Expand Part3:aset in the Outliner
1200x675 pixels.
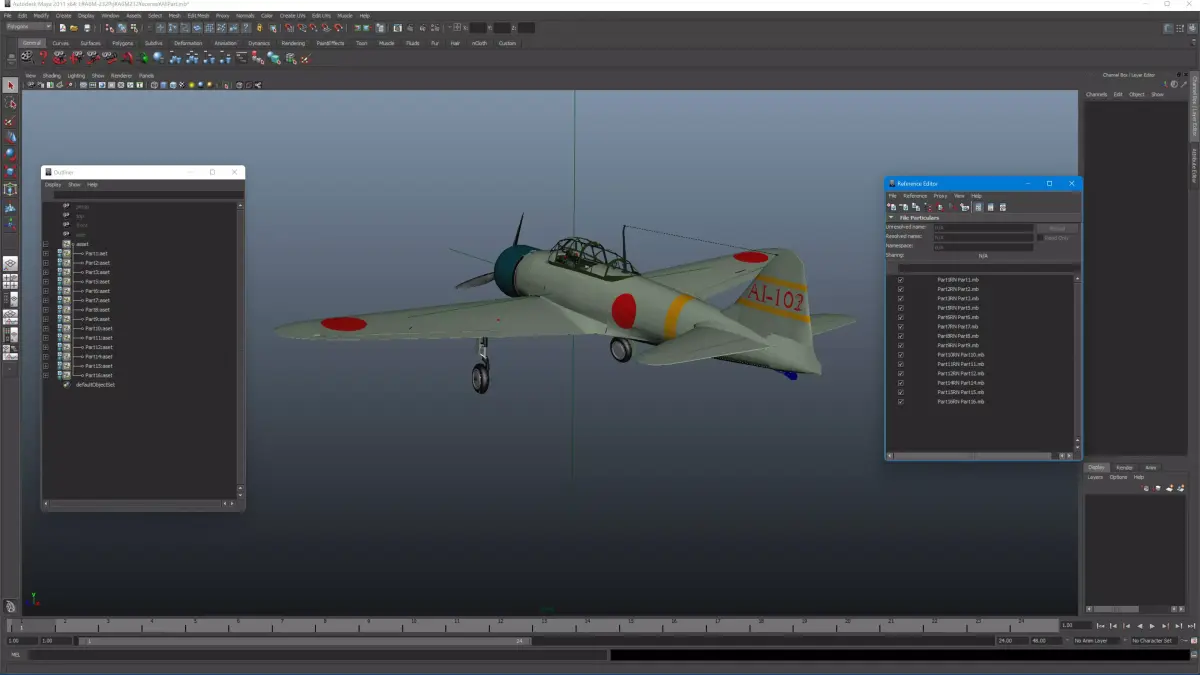(46, 272)
